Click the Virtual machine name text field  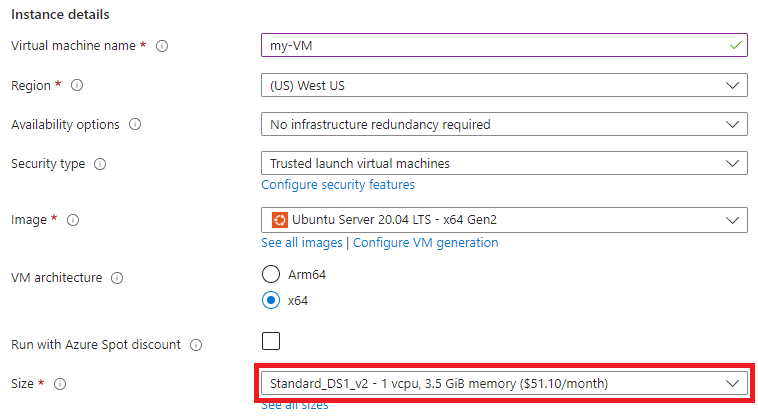point(504,45)
